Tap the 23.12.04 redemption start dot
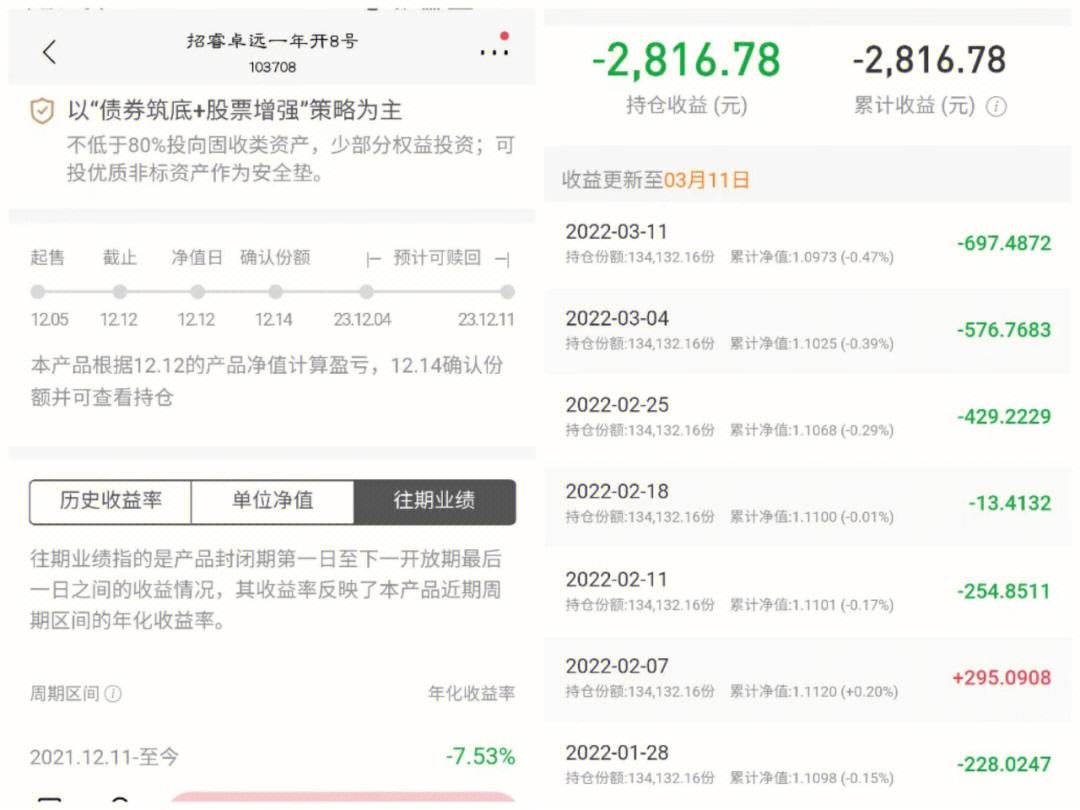Viewport: 1080px width, 810px height. click(366, 292)
